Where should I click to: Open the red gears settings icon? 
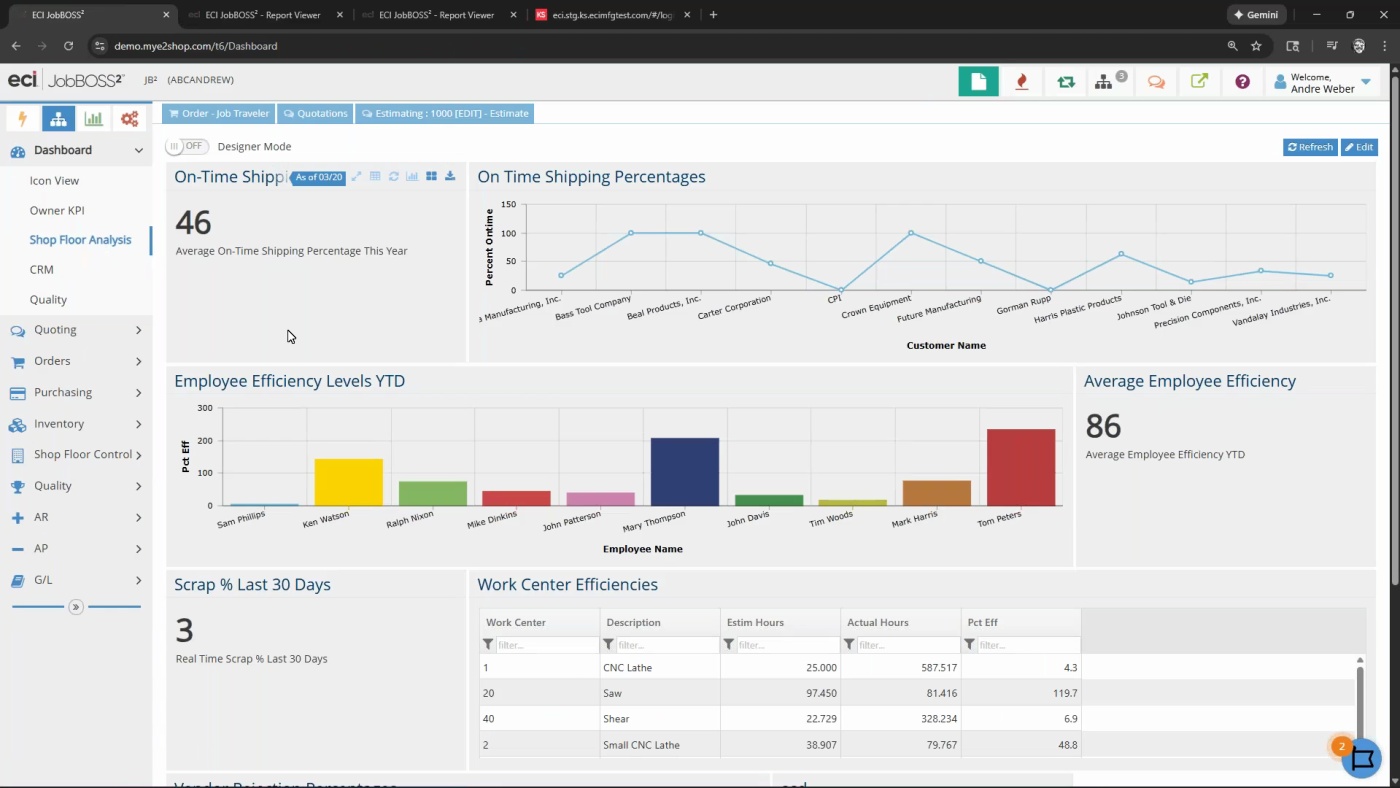click(x=129, y=119)
